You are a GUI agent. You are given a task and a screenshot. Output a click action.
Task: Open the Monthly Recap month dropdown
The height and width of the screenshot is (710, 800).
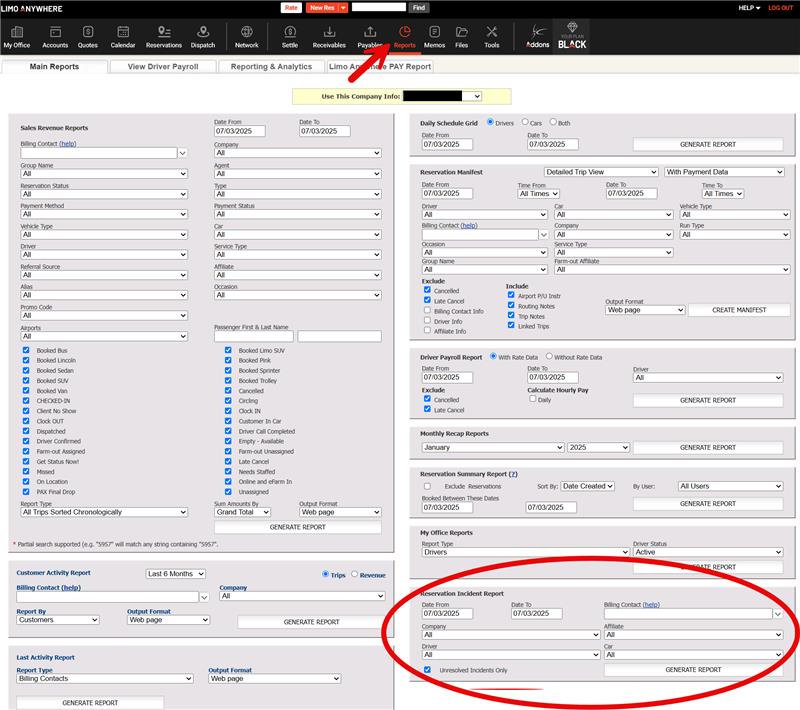pyautogui.click(x=491, y=448)
